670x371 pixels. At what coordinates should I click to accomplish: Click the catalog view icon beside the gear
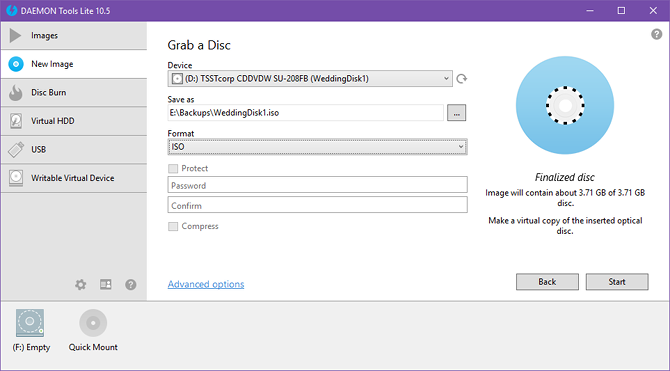point(106,284)
